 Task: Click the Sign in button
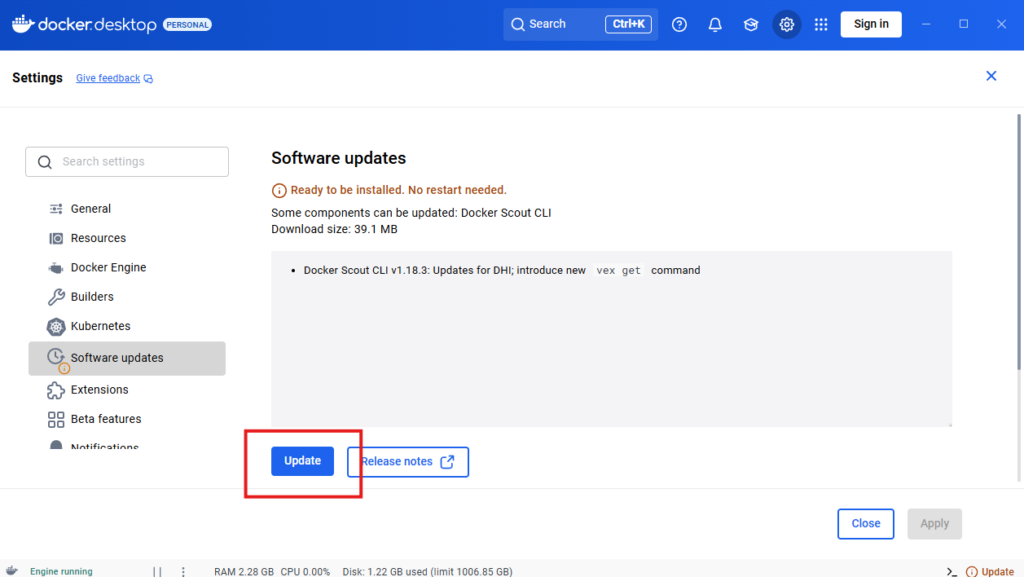click(x=871, y=24)
